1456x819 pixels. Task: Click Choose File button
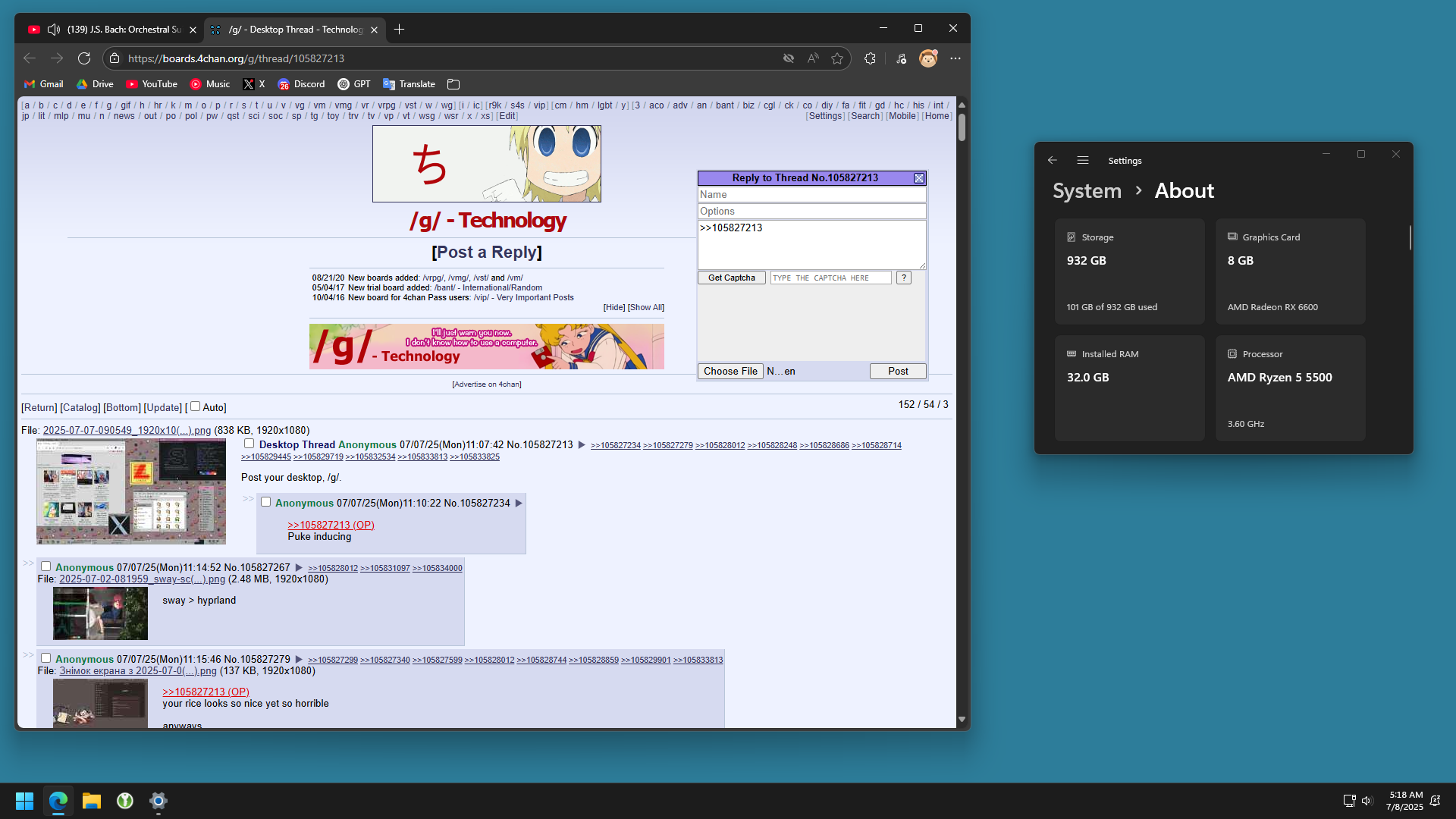tap(730, 371)
